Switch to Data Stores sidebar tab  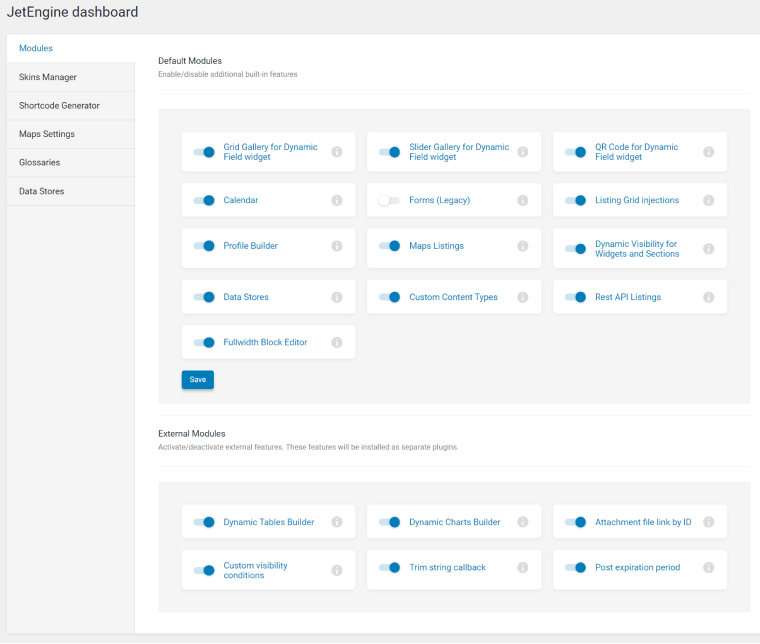(x=71, y=191)
